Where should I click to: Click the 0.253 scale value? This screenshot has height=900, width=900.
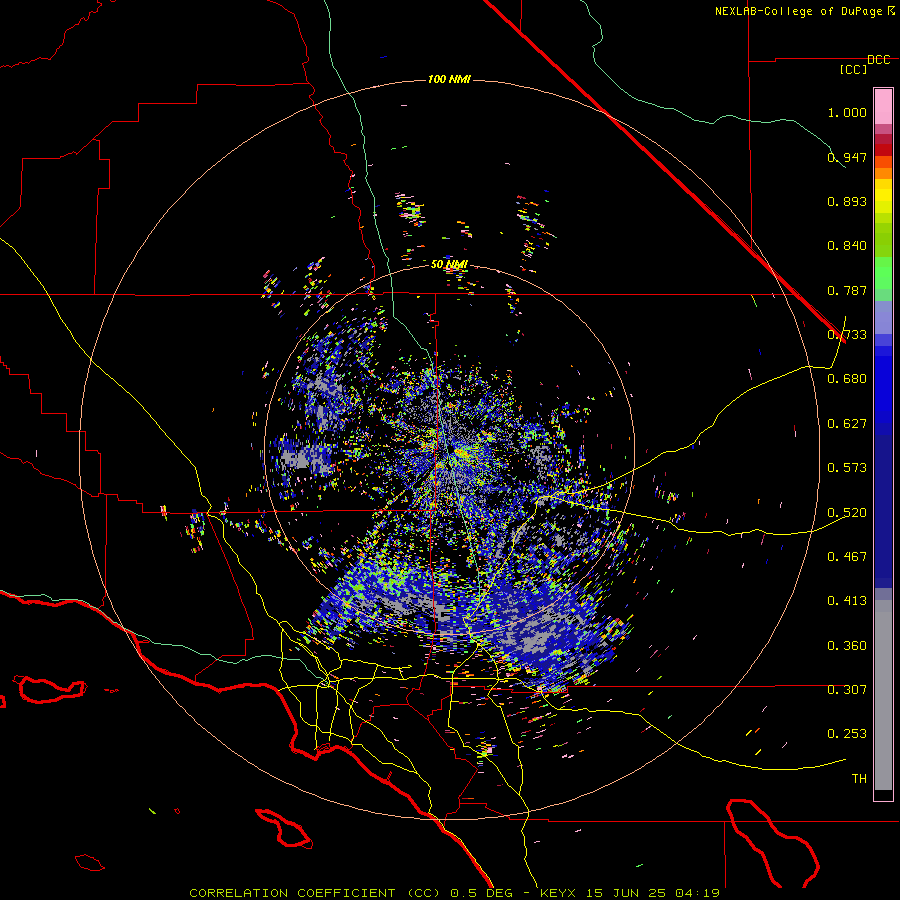point(847,734)
